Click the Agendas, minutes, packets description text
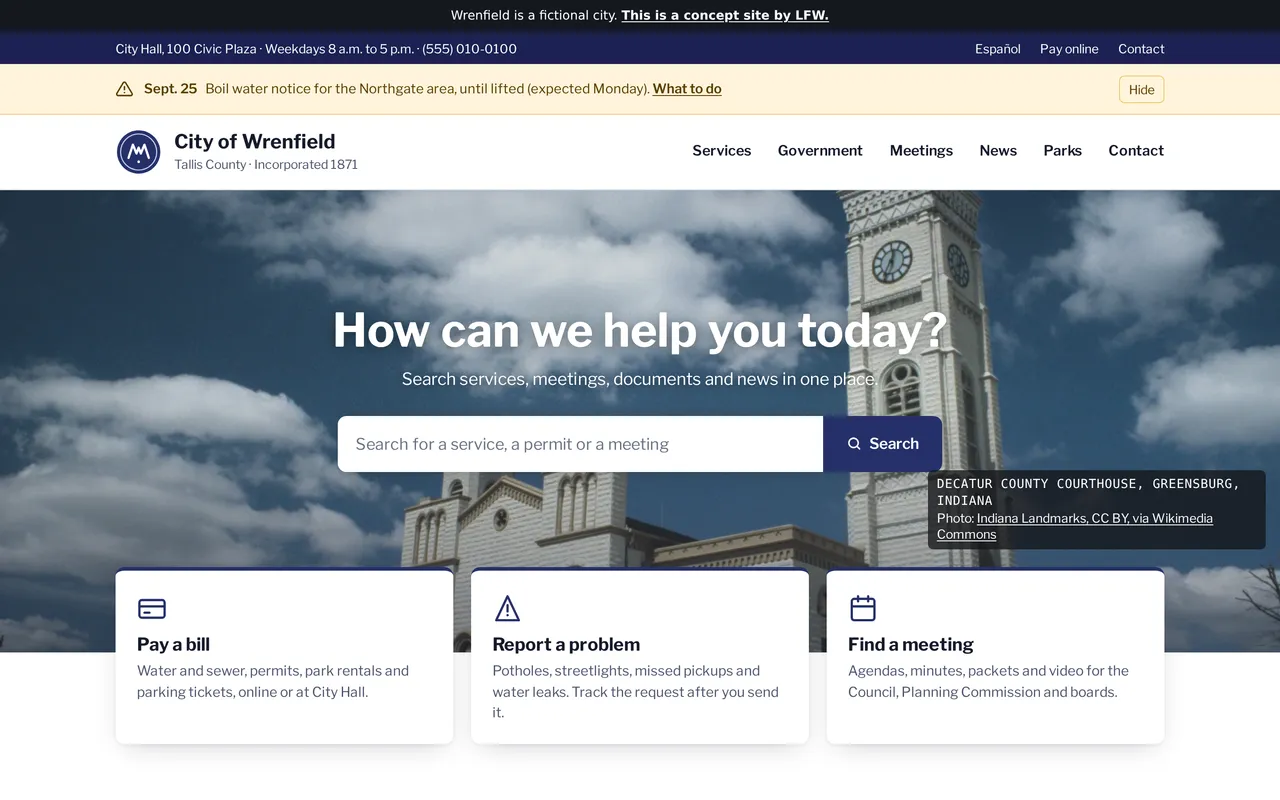This screenshot has height=800, width=1280. (x=988, y=681)
